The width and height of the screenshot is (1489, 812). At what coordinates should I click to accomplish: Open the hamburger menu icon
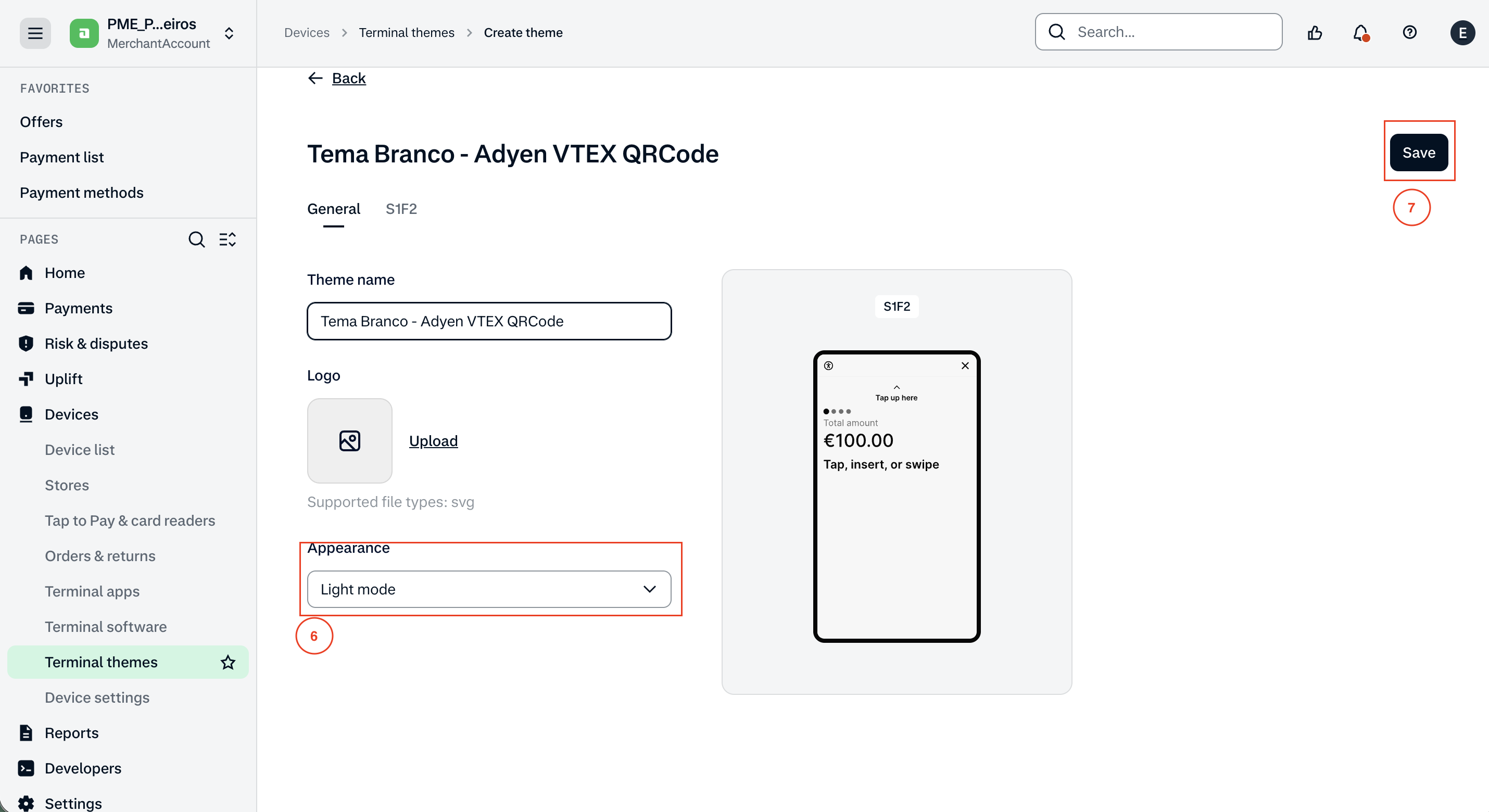click(35, 33)
